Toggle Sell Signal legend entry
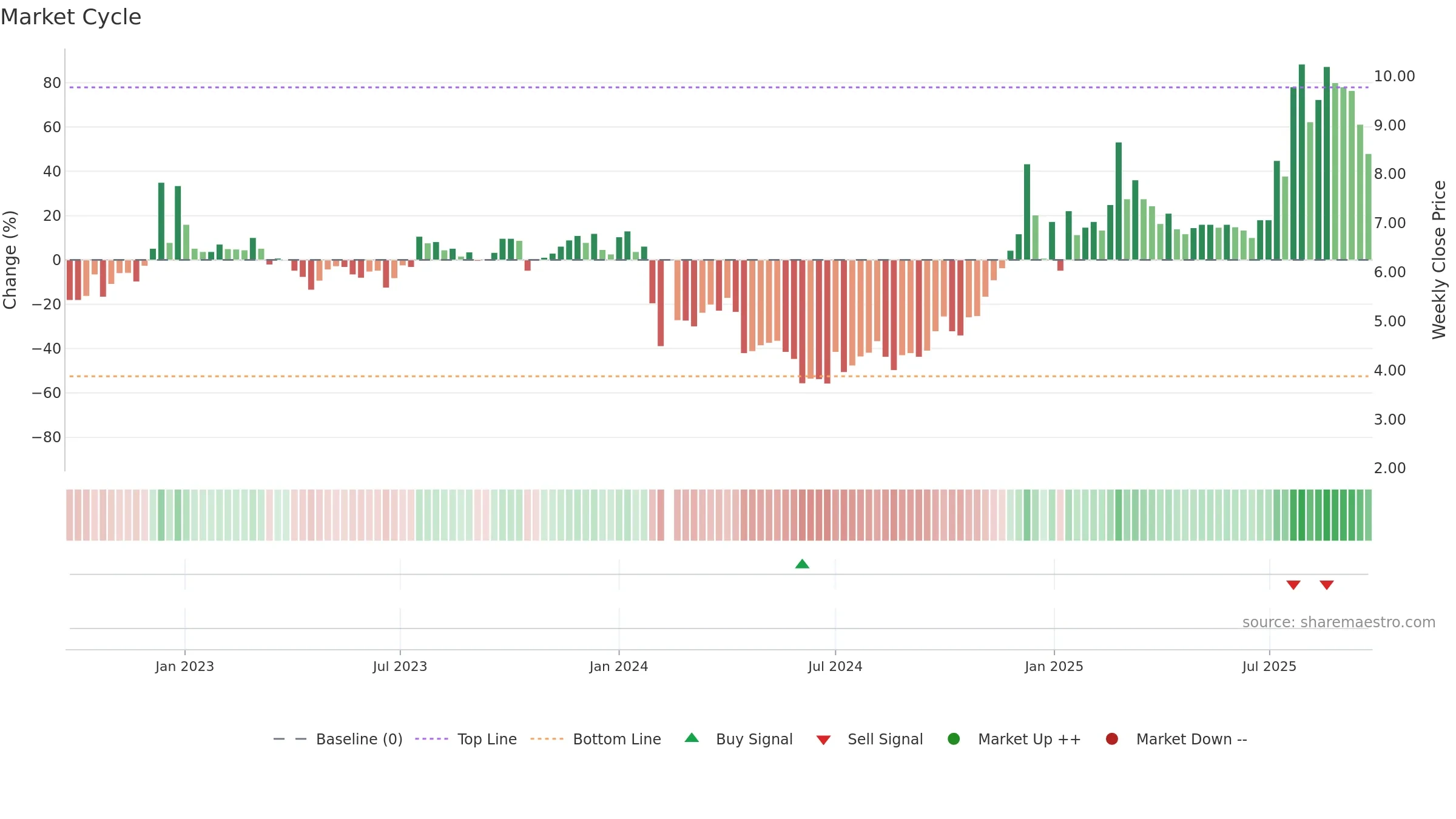1456x819 pixels. [x=869, y=739]
